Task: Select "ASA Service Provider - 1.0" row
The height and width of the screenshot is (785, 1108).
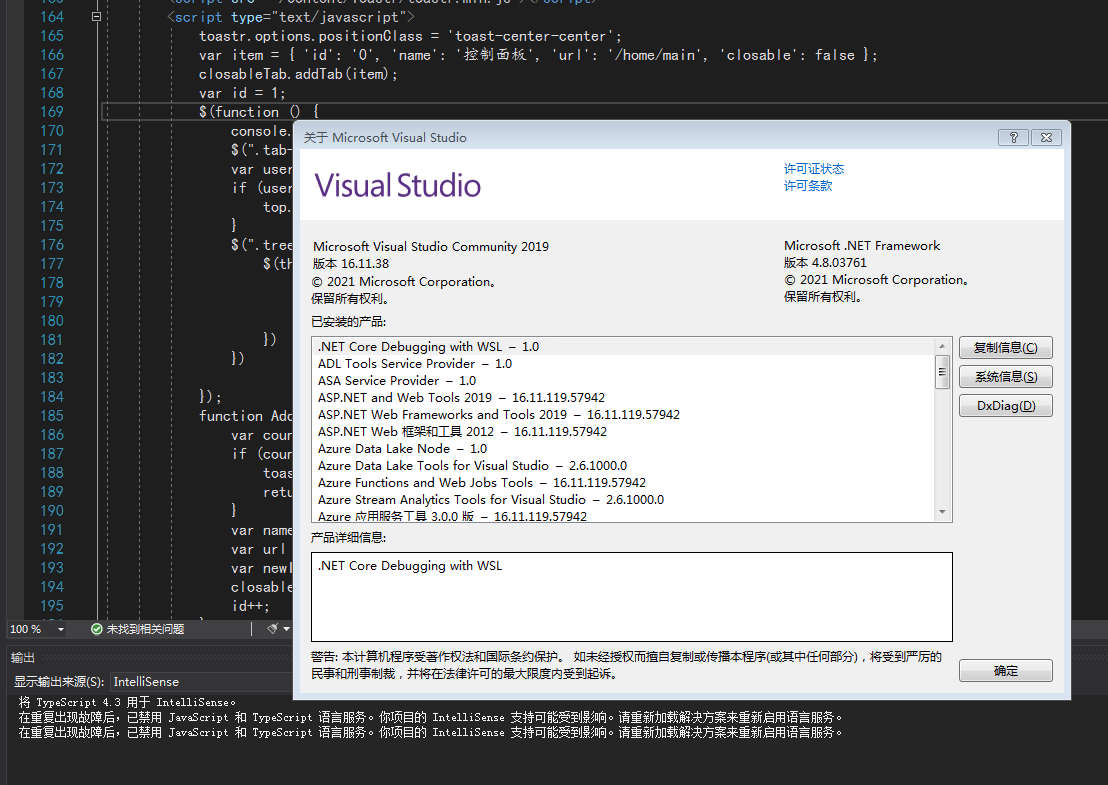Action: tap(623, 380)
